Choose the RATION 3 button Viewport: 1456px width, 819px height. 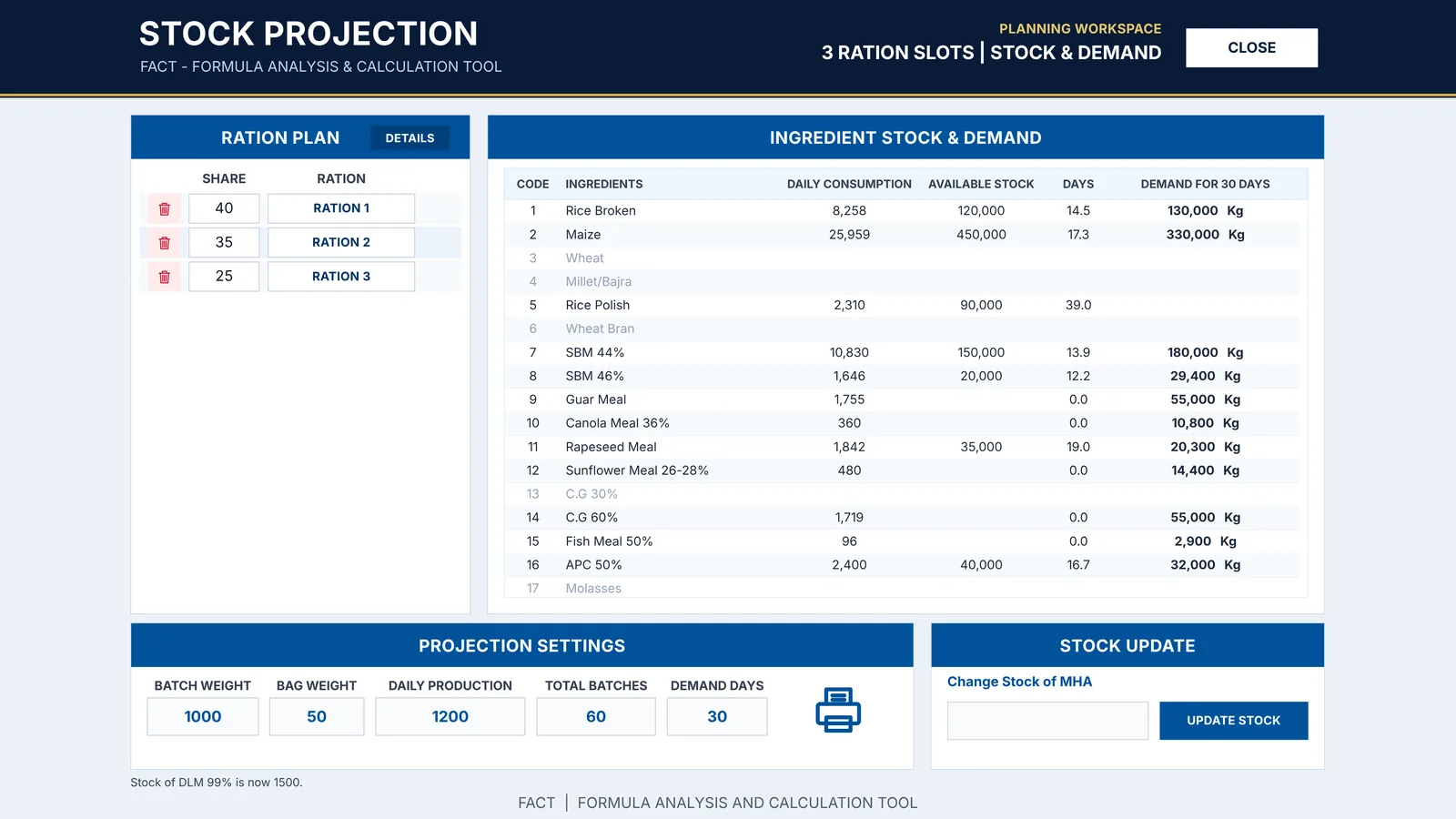[341, 277]
